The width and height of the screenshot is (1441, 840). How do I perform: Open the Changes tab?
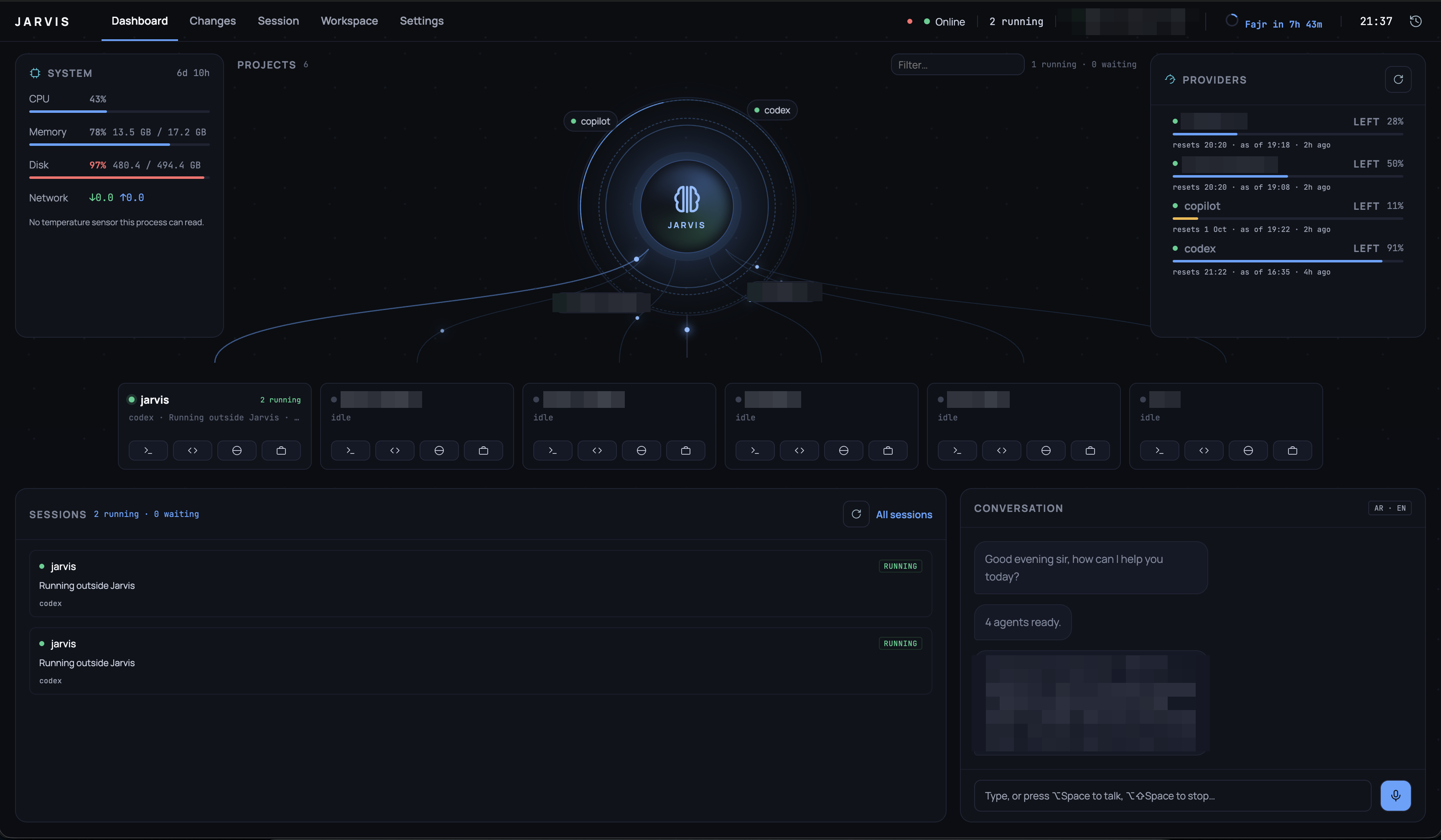click(x=213, y=21)
